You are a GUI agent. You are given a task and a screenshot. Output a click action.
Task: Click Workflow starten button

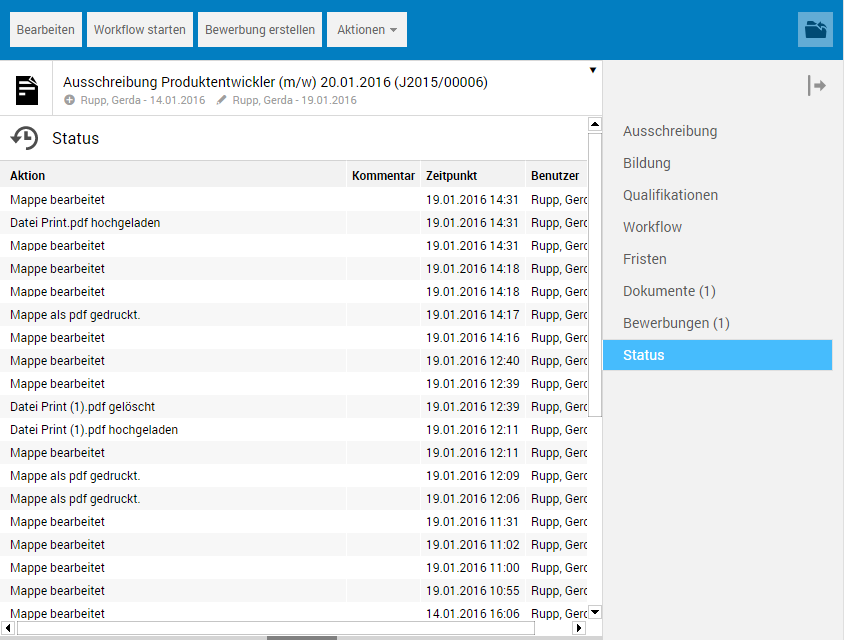[x=140, y=30]
